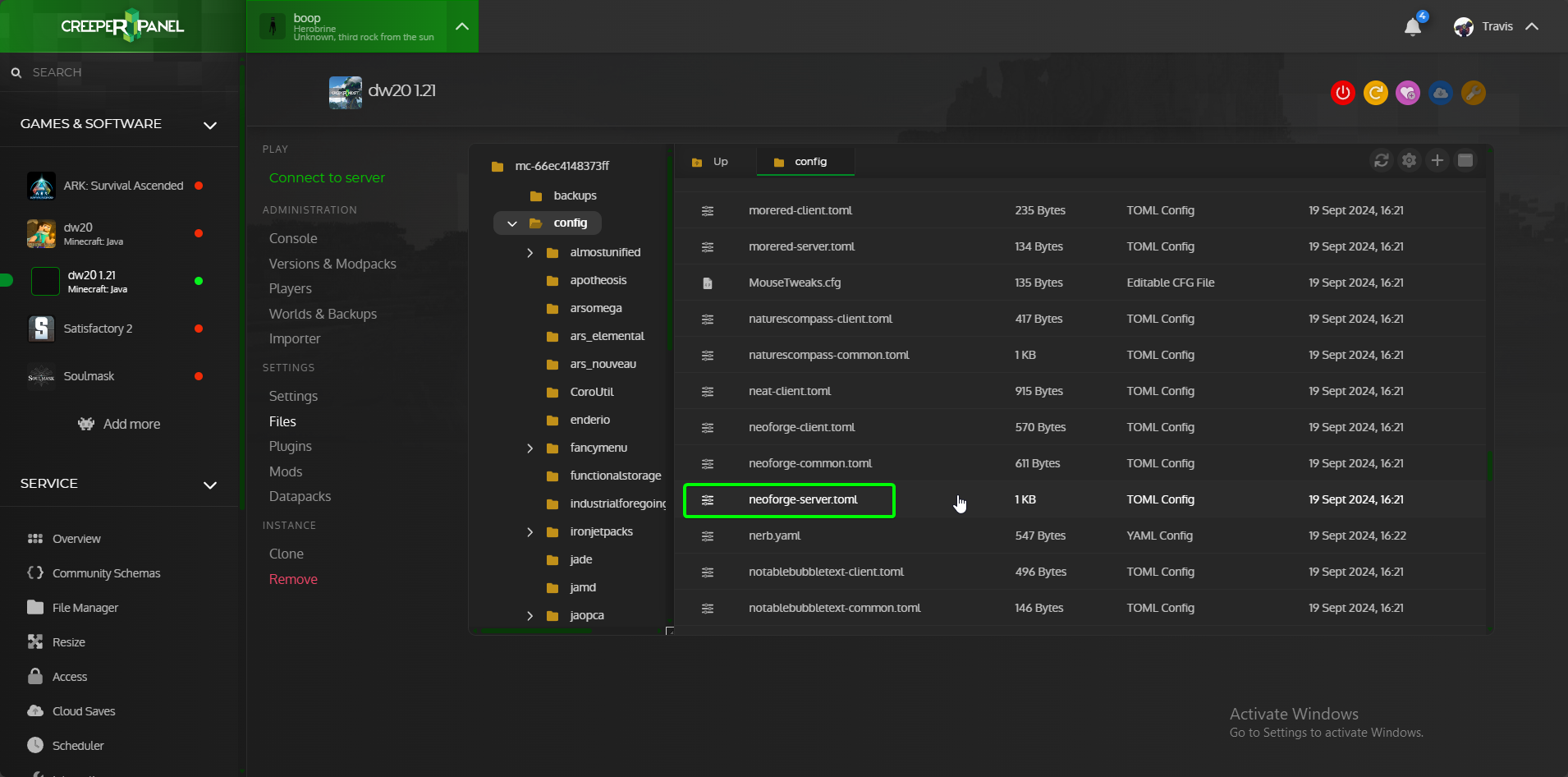Click ARK: Survival Ascended server icon
The image size is (1568, 777).
[x=41, y=186]
